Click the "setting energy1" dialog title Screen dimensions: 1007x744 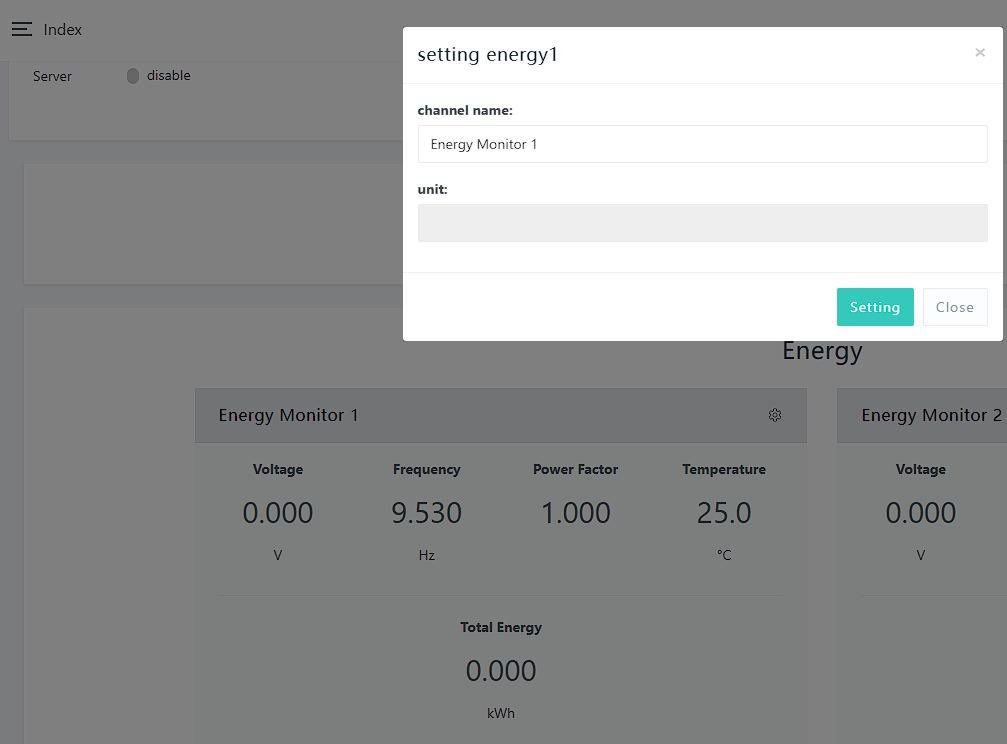(487, 55)
